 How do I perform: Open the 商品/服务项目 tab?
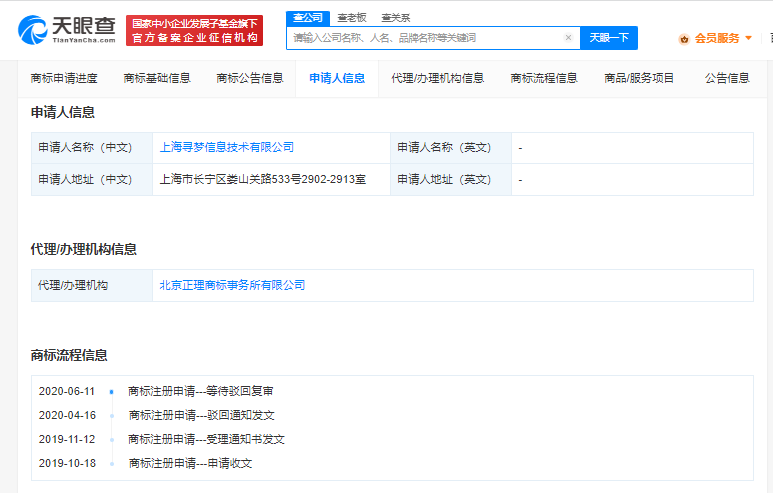click(x=639, y=78)
